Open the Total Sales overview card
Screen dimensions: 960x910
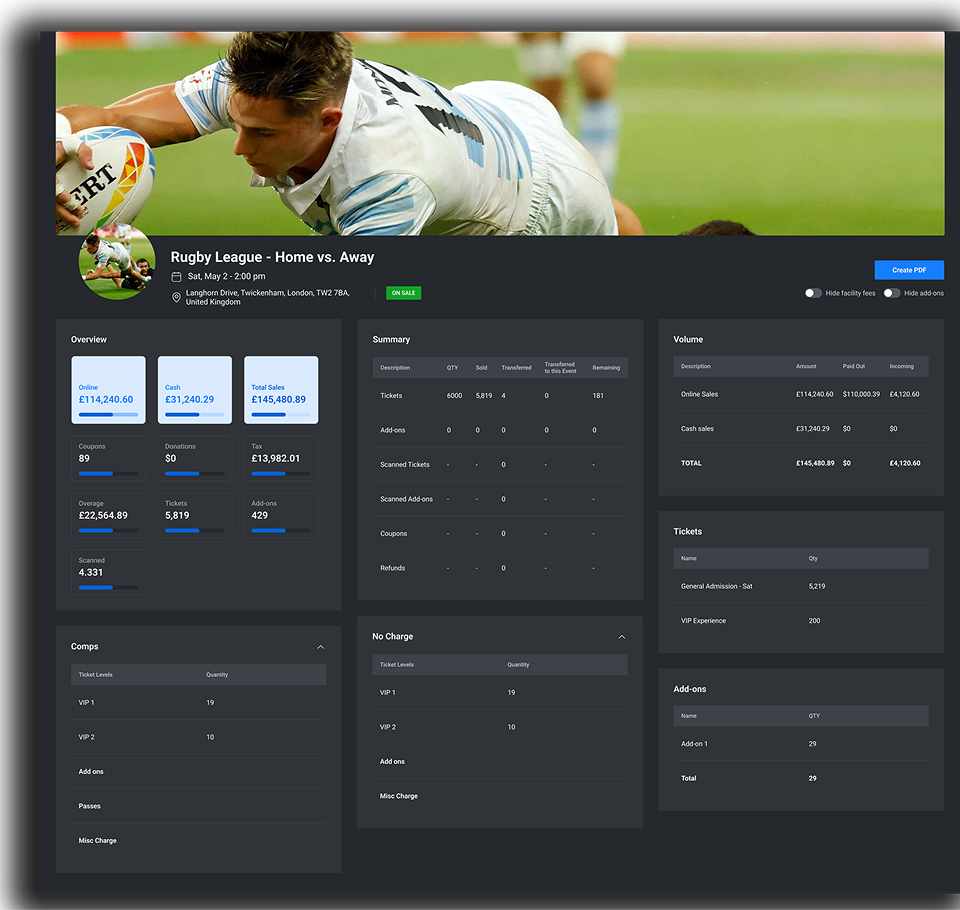click(281, 390)
